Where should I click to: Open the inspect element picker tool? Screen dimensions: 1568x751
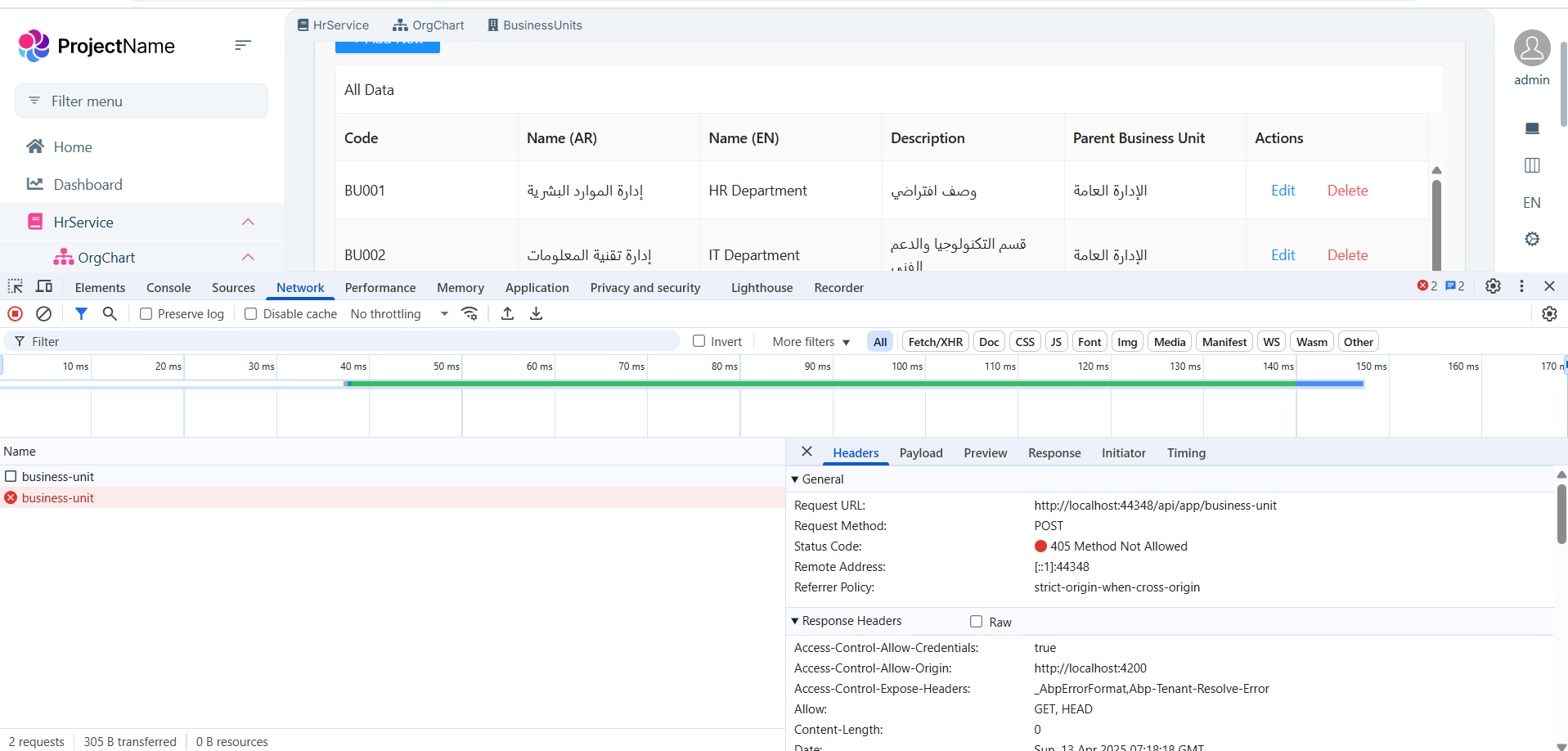[16, 287]
